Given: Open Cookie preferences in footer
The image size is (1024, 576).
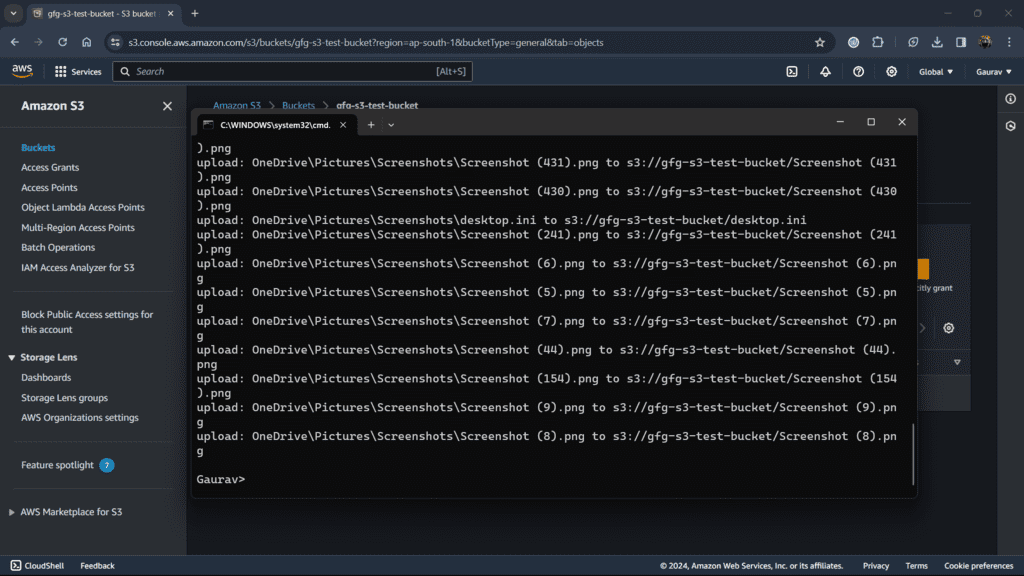Looking at the screenshot, I should [978, 566].
